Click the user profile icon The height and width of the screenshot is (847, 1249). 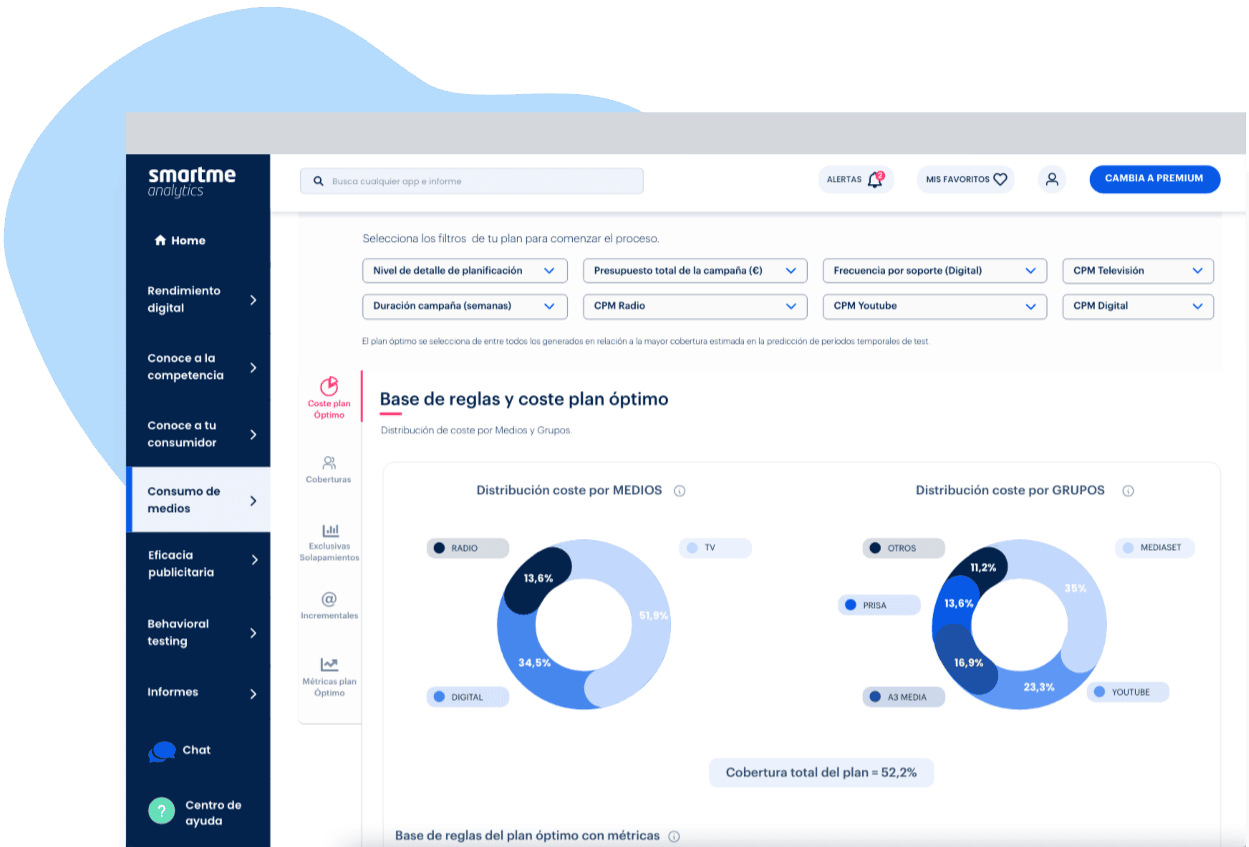click(x=1051, y=179)
